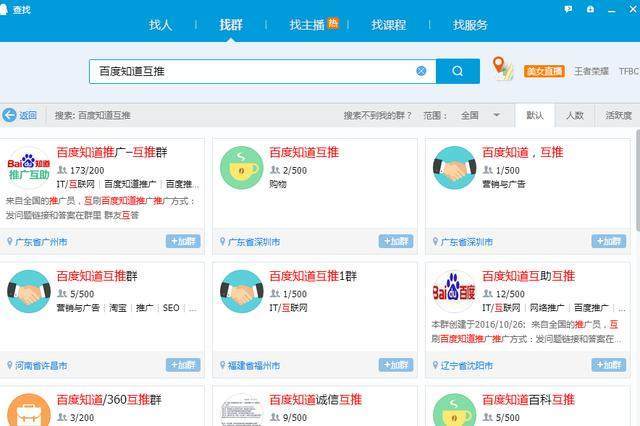
Task: Join 百度知道互助互推 with +加群
Action: click(x=609, y=365)
